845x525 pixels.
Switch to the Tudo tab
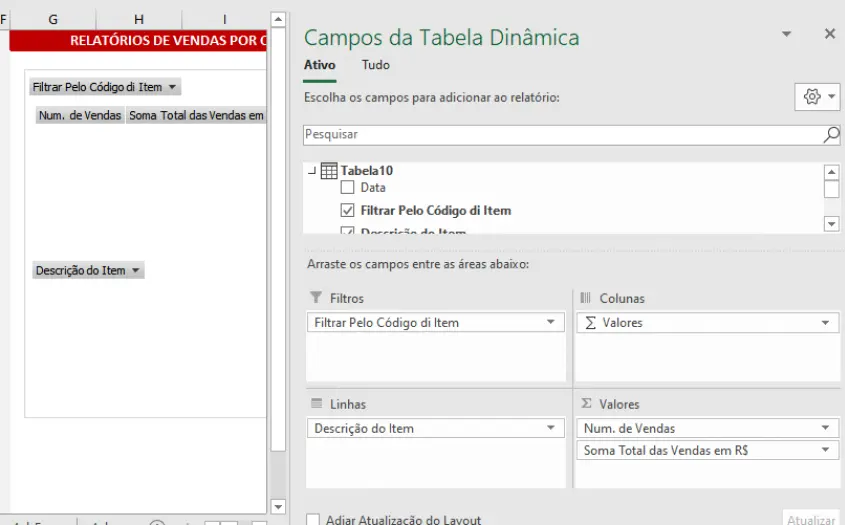[376, 65]
